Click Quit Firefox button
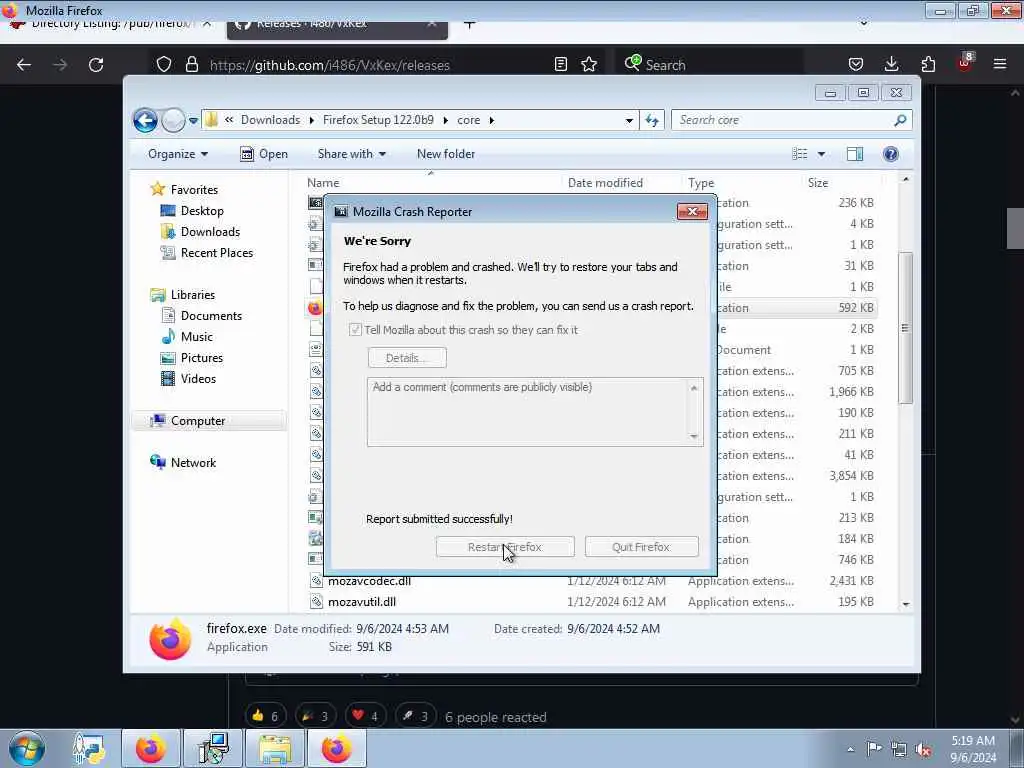This screenshot has height=768, width=1024. [641, 547]
